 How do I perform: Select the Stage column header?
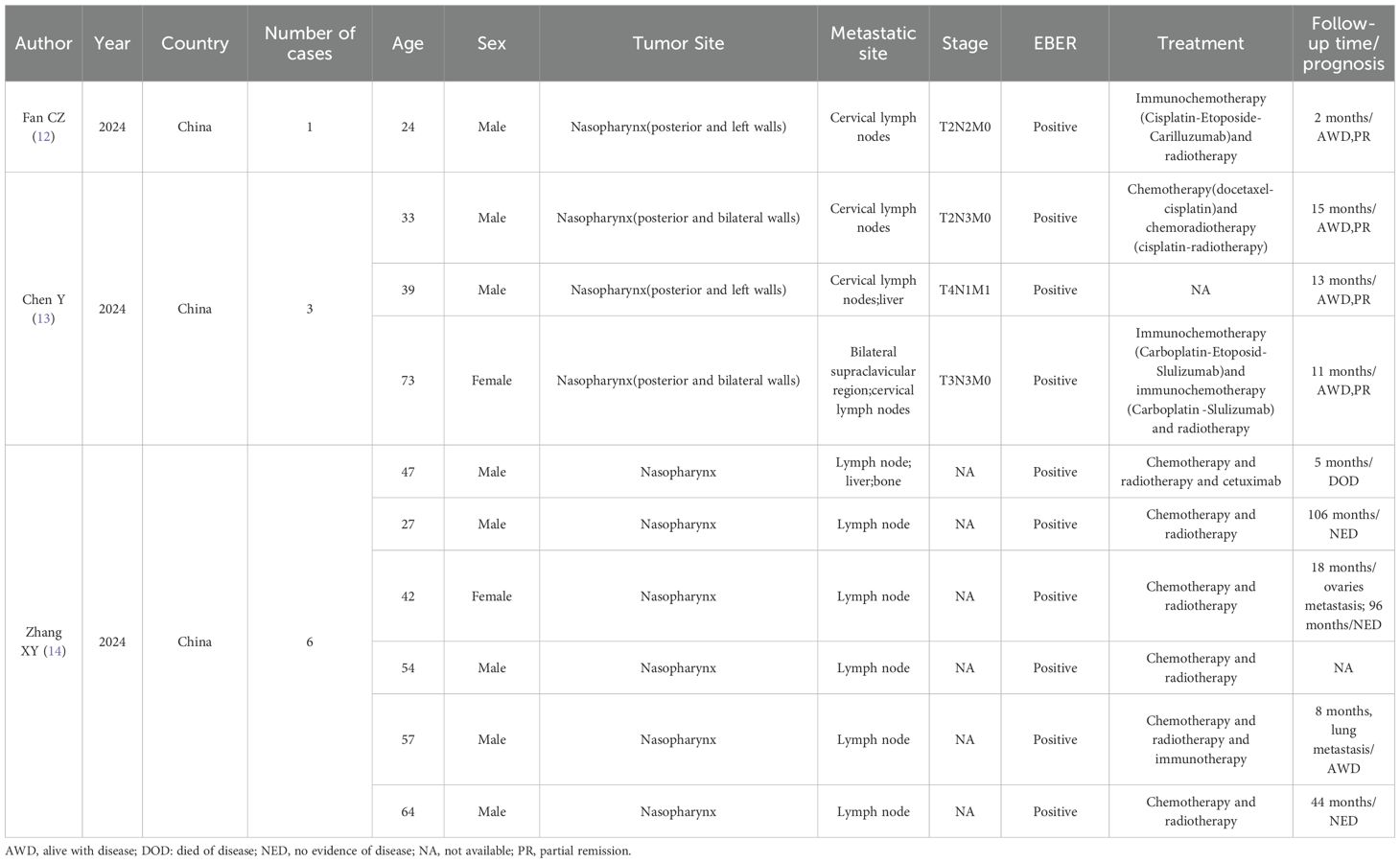(965, 43)
